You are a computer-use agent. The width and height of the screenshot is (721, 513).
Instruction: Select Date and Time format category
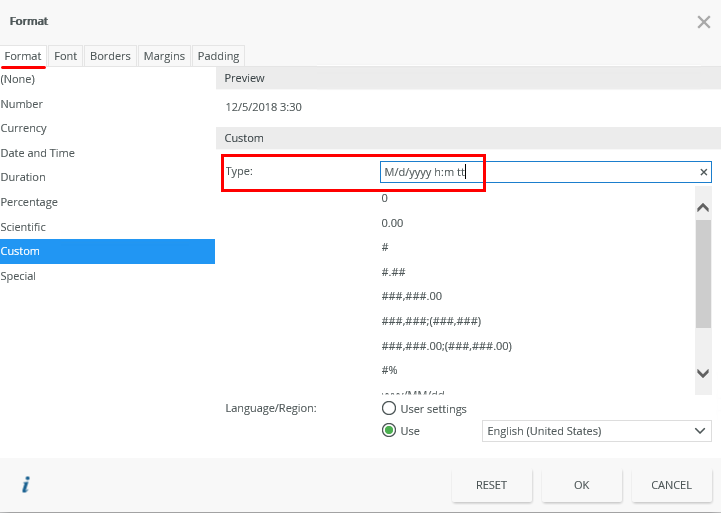38,153
